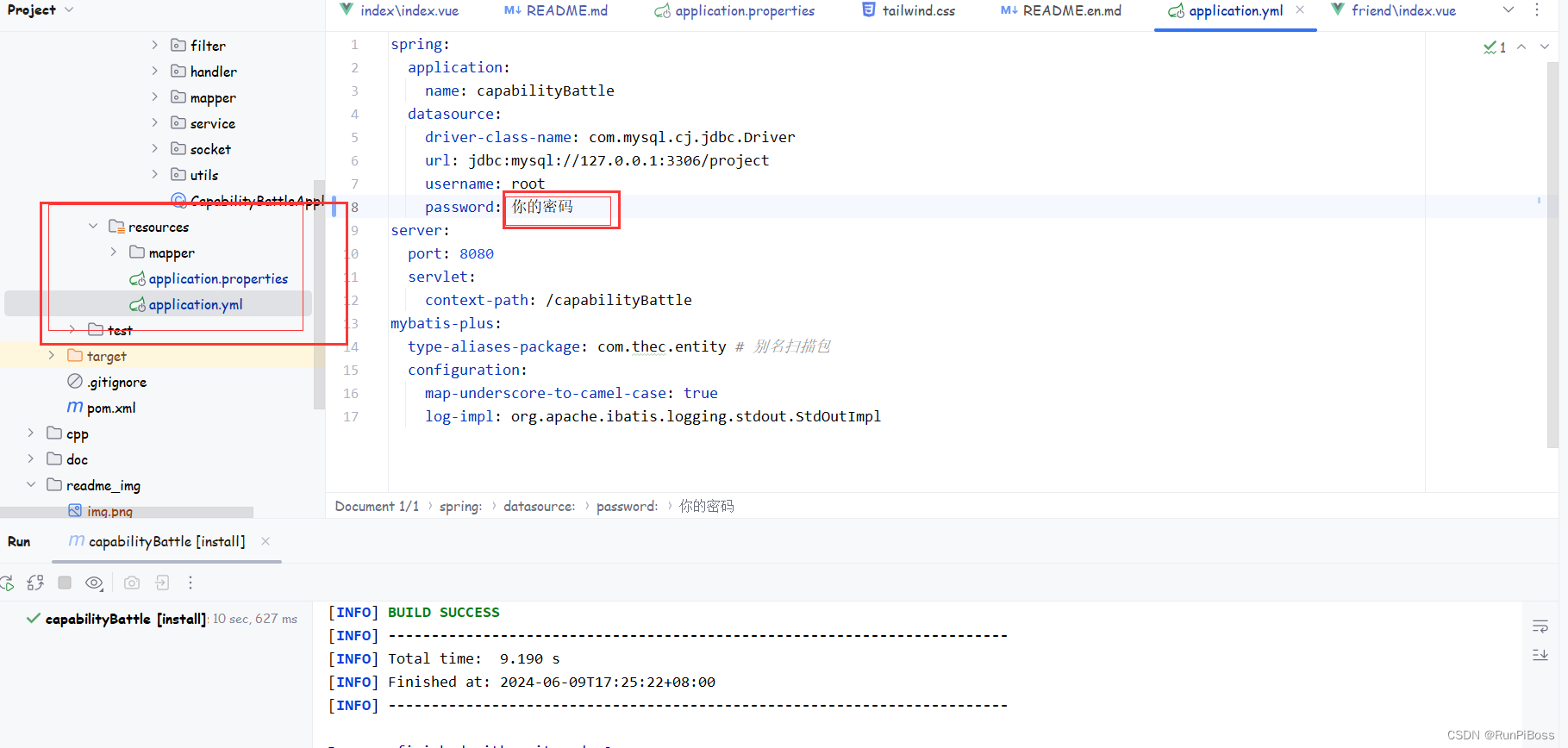Image resolution: width=1568 pixels, height=748 pixels.
Task: Go to the previous highlighted problem
Action: tap(1521, 47)
